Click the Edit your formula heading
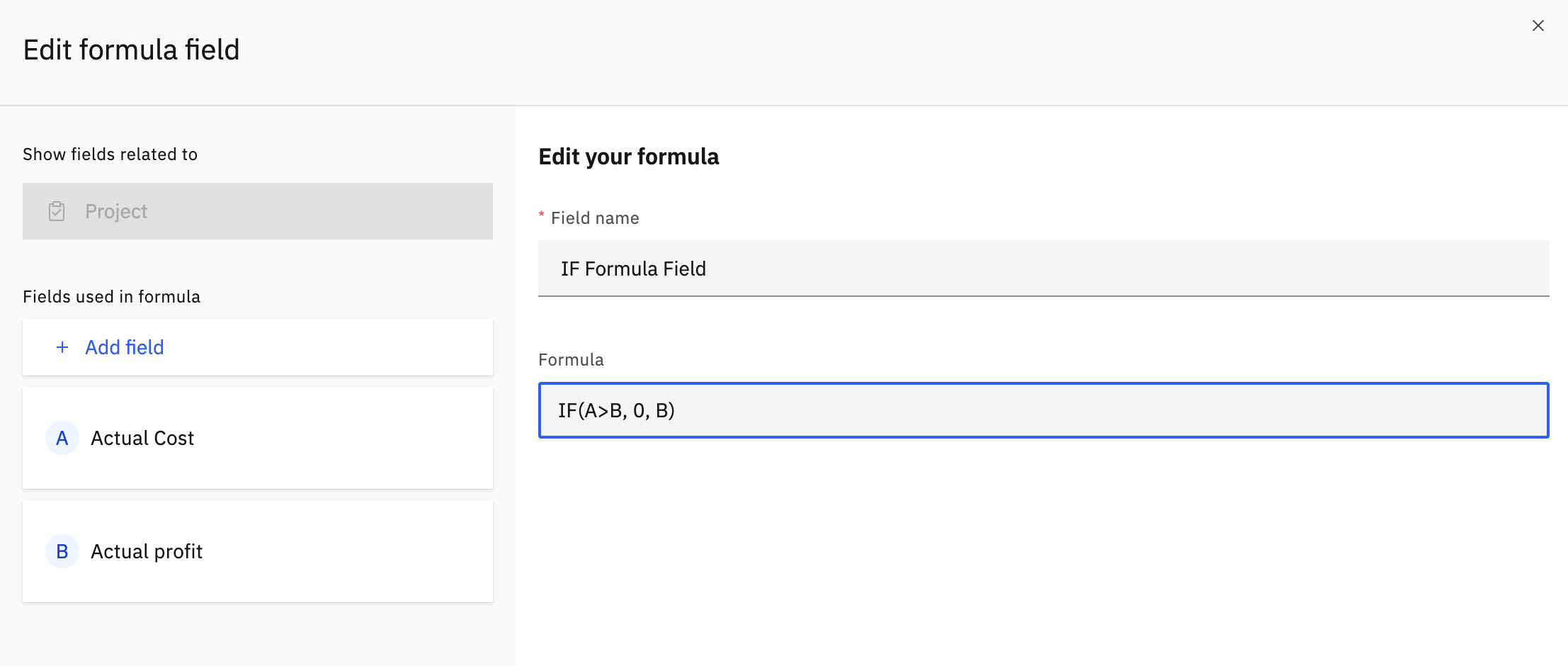This screenshot has width=1568, height=666. click(x=628, y=157)
